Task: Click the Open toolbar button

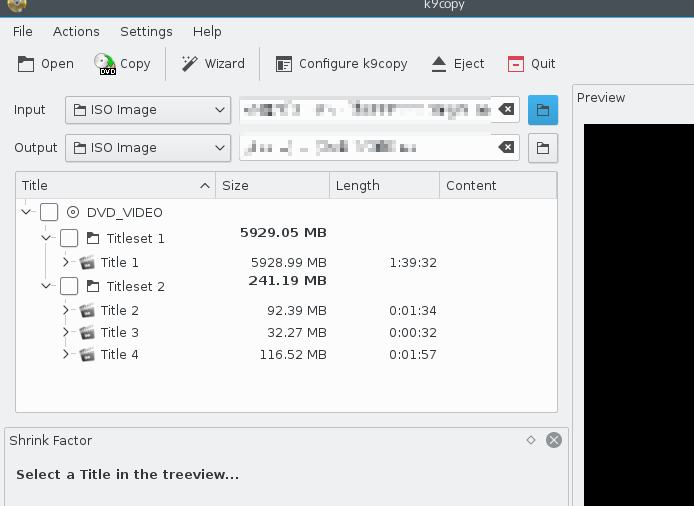Action: pyautogui.click(x=46, y=64)
